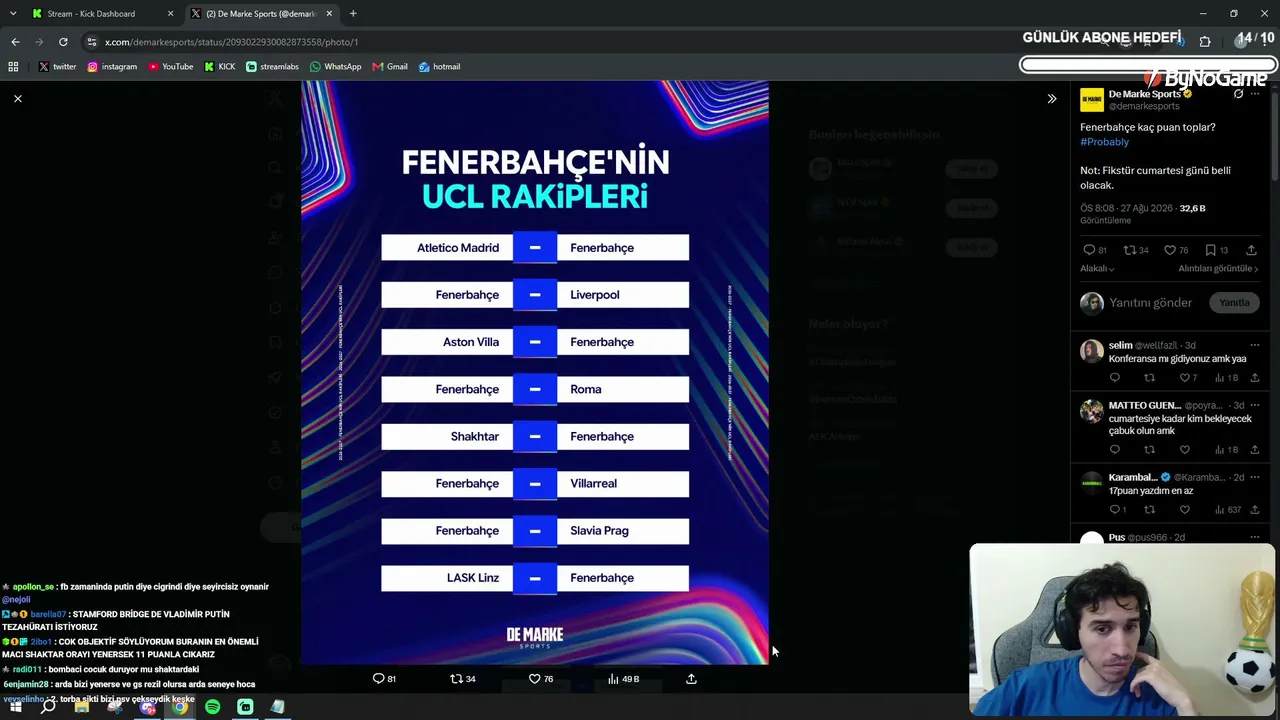Screen dimensions: 1280x720
Task: Reply icon under the photo showing 81
Action: pyautogui.click(x=378, y=679)
